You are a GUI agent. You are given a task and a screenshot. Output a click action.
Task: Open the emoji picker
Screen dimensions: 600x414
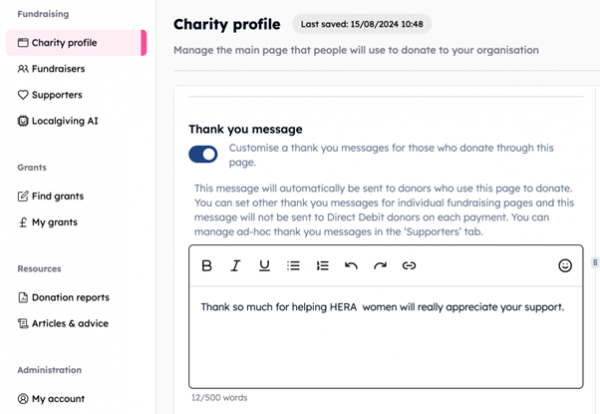(565, 266)
